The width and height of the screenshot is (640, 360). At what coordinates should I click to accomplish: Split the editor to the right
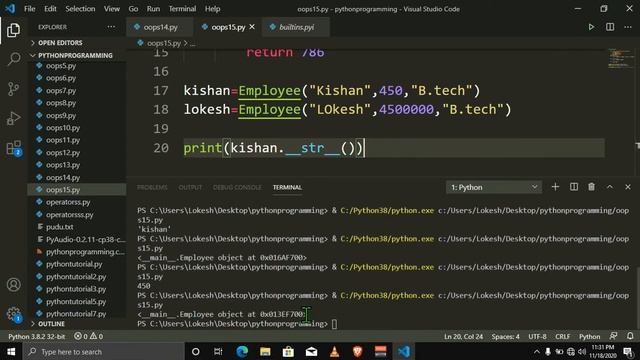coord(610,27)
